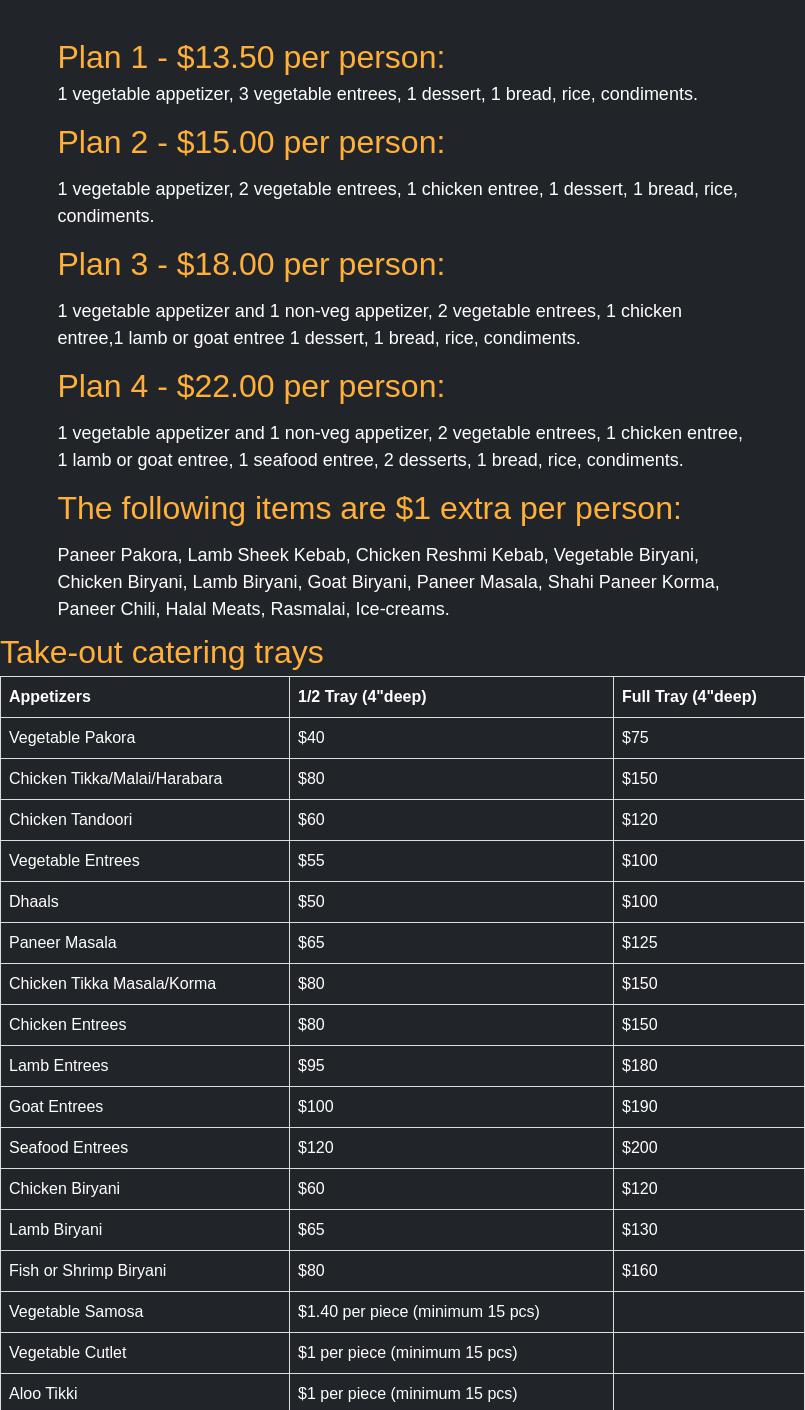This screenshot has width=805, height=1410.
Task: Click the Plan 1 $13.50 per person heading
Action: click(251, 57)
